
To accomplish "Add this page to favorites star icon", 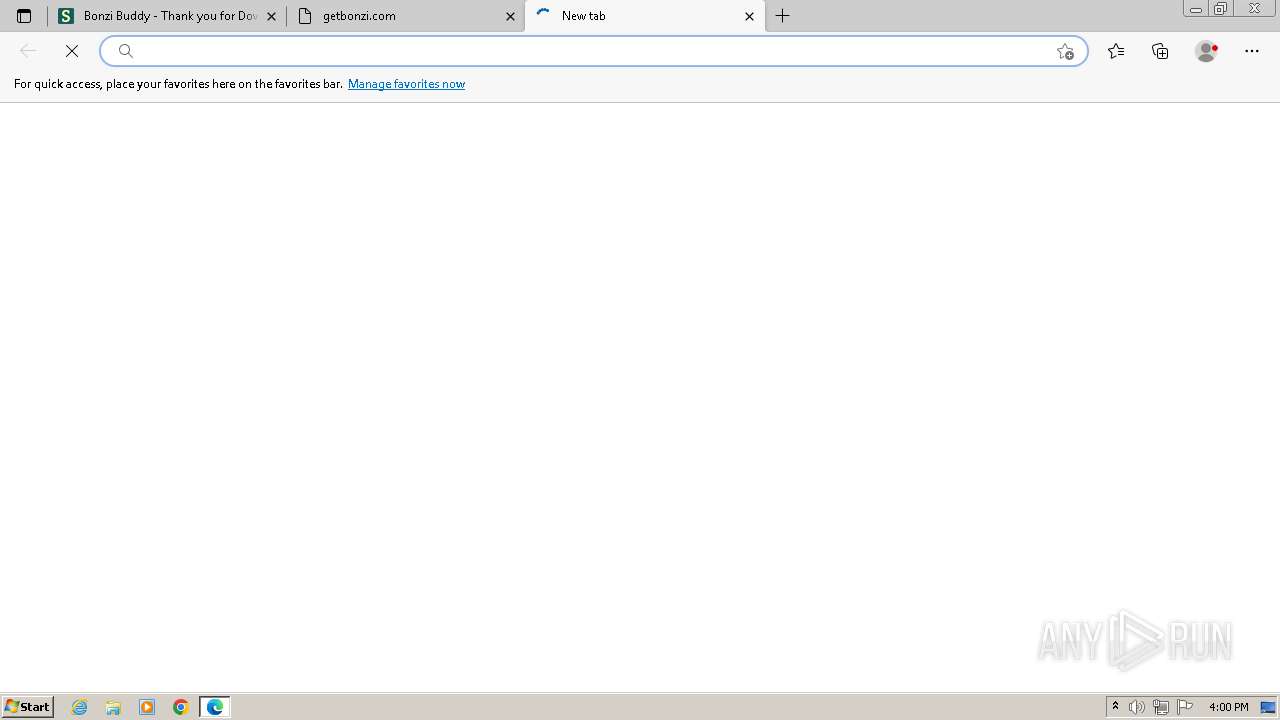I will pyautogui.click(x=1065, y=51).
